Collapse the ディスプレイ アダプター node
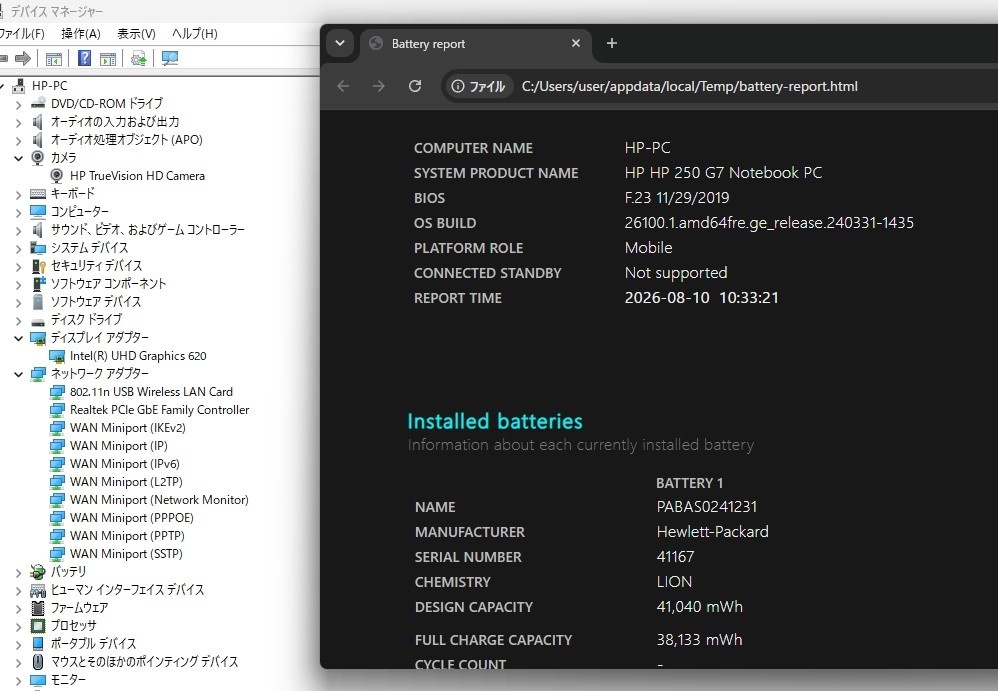Viewport: 998px width, 691px height. tap(18, 339)
